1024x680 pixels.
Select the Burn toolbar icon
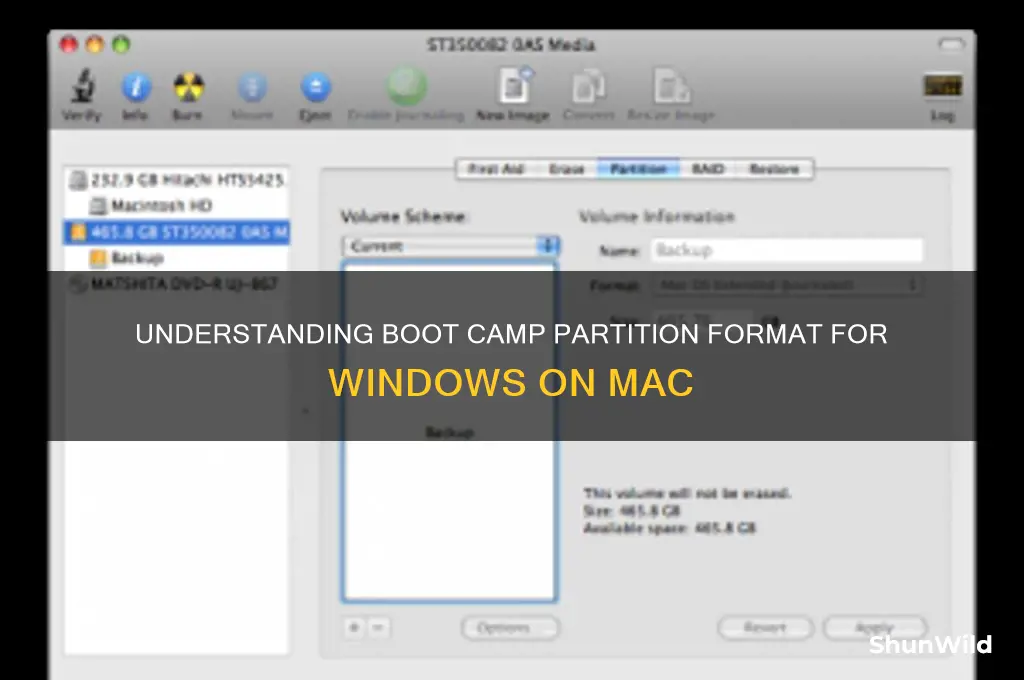tap(188, 87)
